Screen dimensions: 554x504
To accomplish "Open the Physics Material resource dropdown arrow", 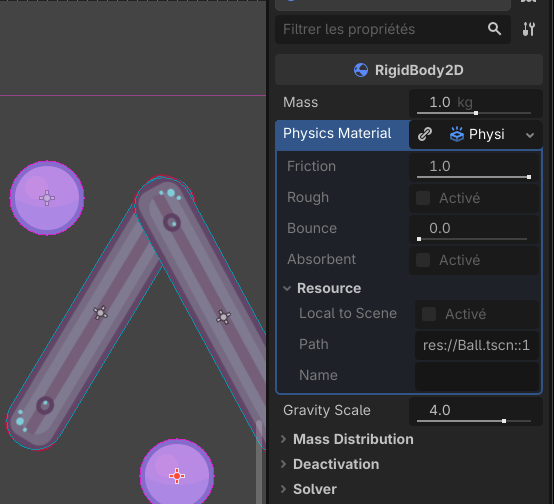I will 530,135.
